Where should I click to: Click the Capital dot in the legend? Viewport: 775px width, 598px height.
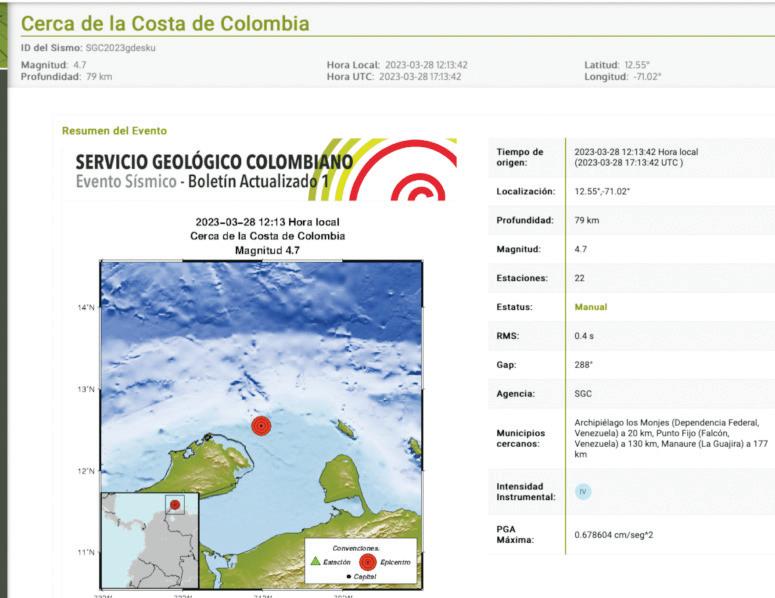(x=349, y=577)
